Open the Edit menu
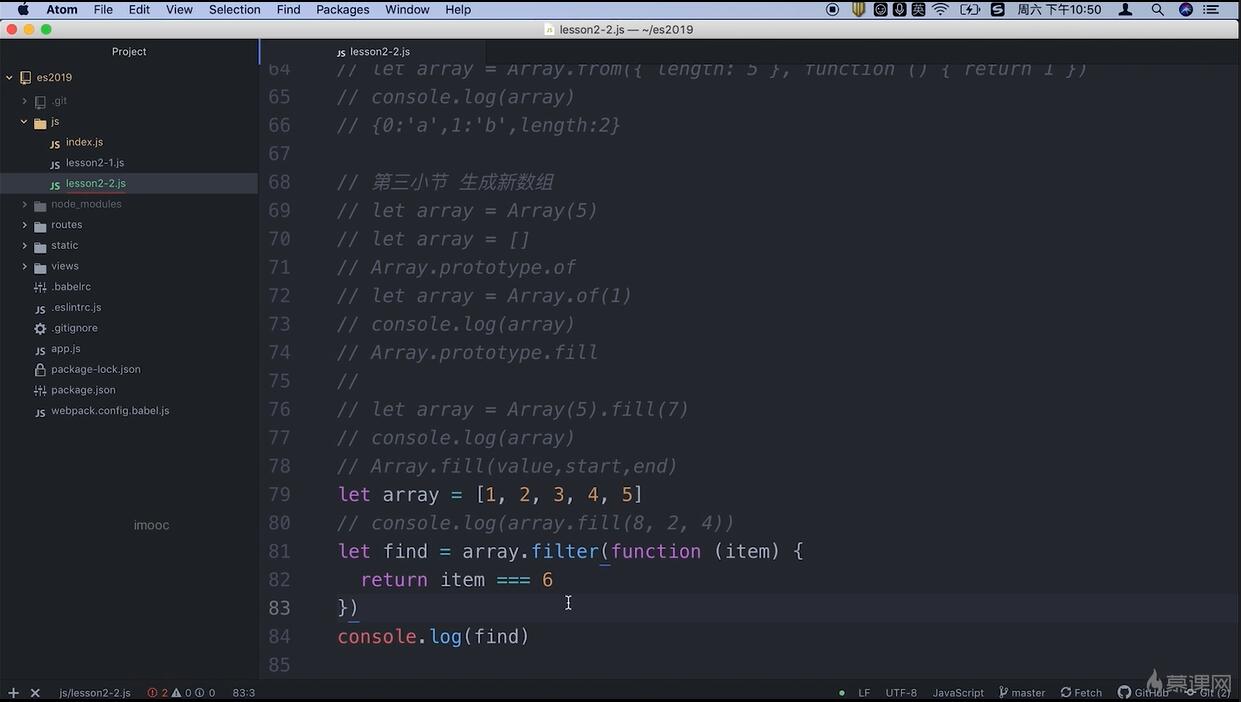This screenshot has width=1241, height=702. (x=139, y=9)
